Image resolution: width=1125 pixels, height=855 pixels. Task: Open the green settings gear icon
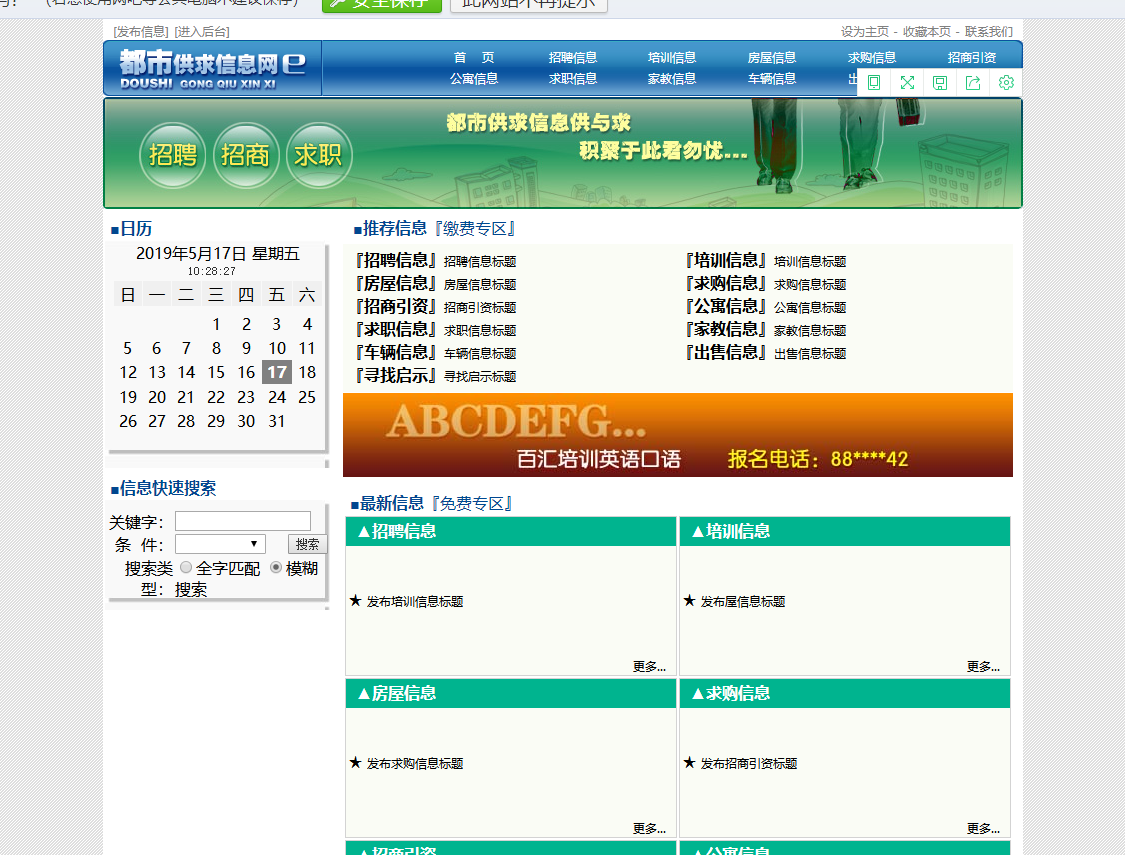click(1006, 82)
